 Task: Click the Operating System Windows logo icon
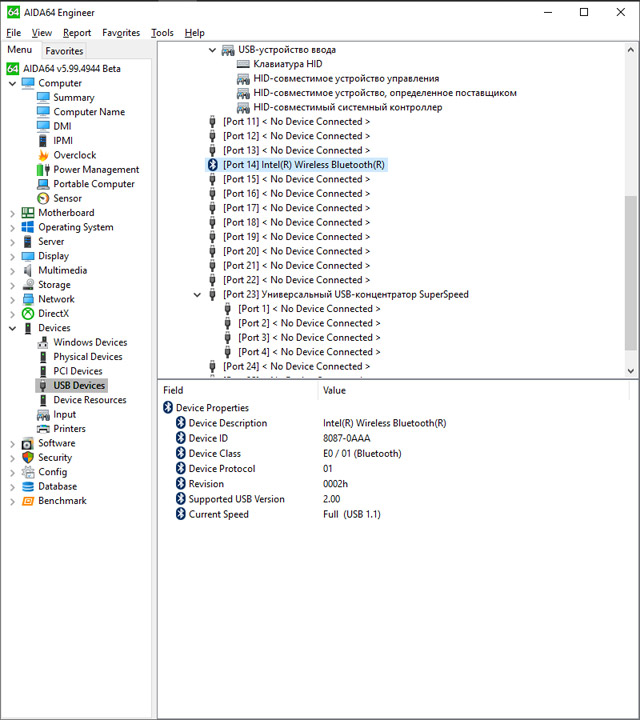[x=28, y=227]
